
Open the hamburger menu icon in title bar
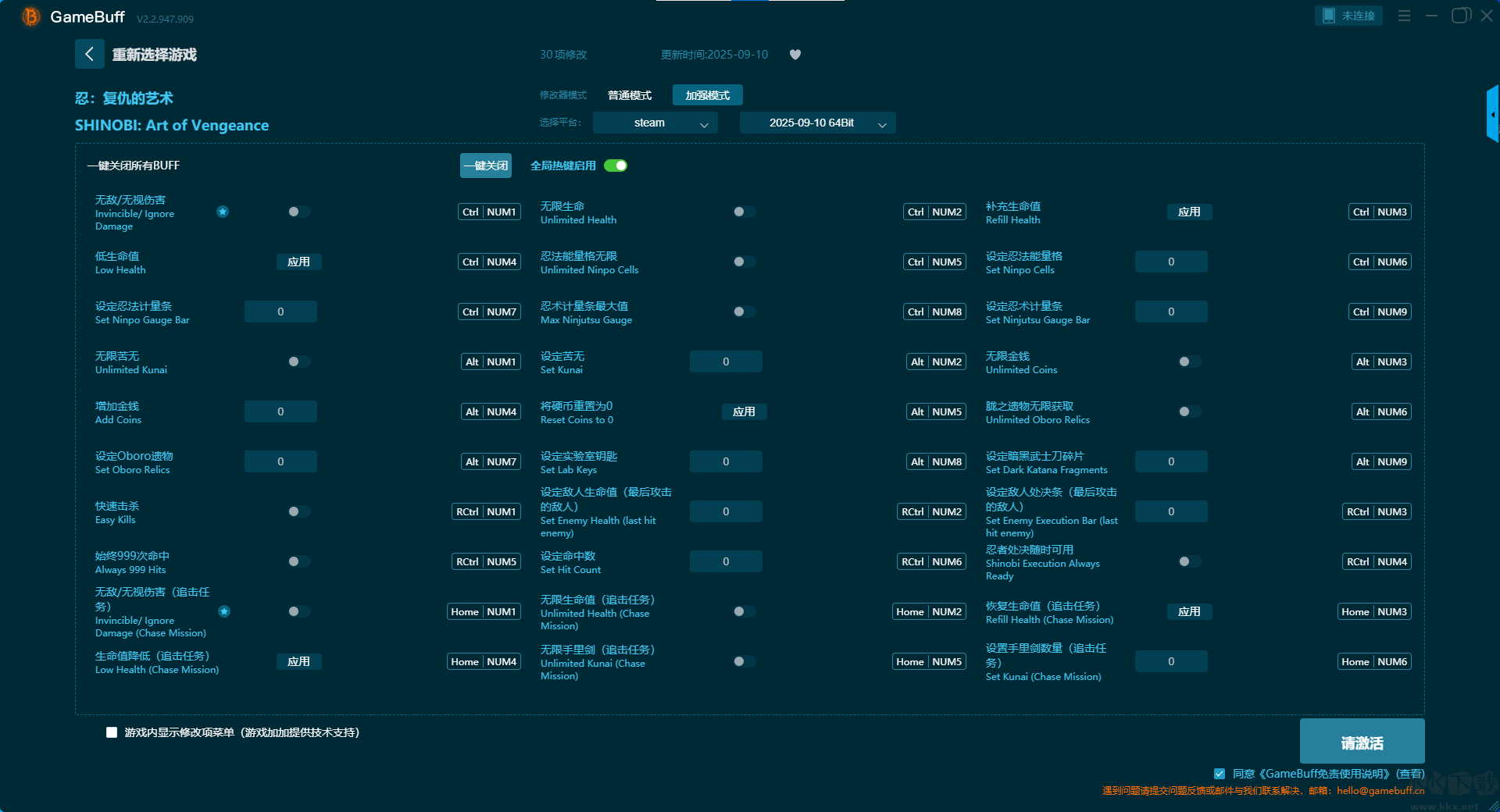coord(1404,16)
